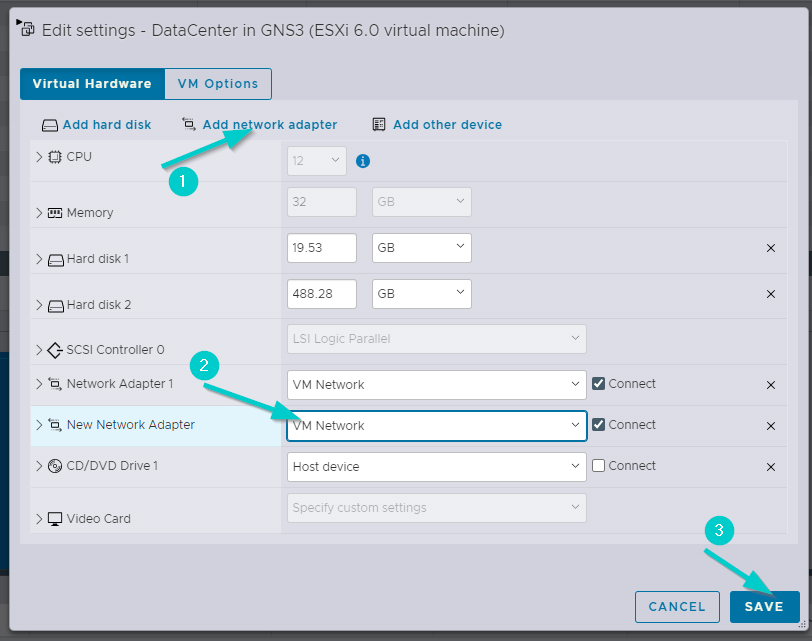
Task: Remove Hard disk 1 with X icon
Action: point(770,248)
